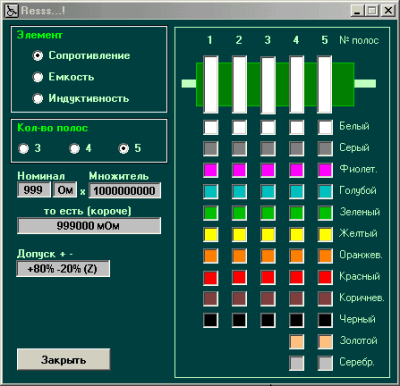Pick gold (Золотой) for band 4
The width and height of the screenshot is (400, 386).
[x=297, y=342]
